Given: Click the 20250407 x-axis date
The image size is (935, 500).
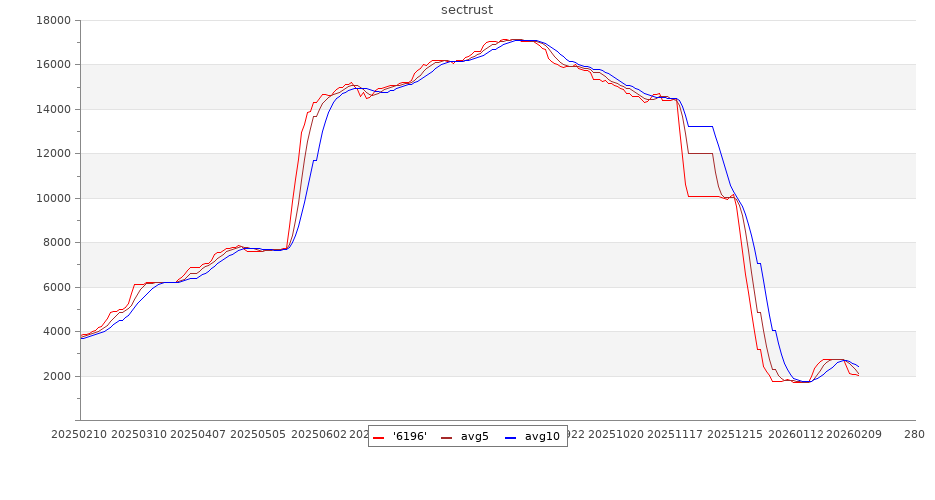Looking at the screenshot, I should point(198,435).
